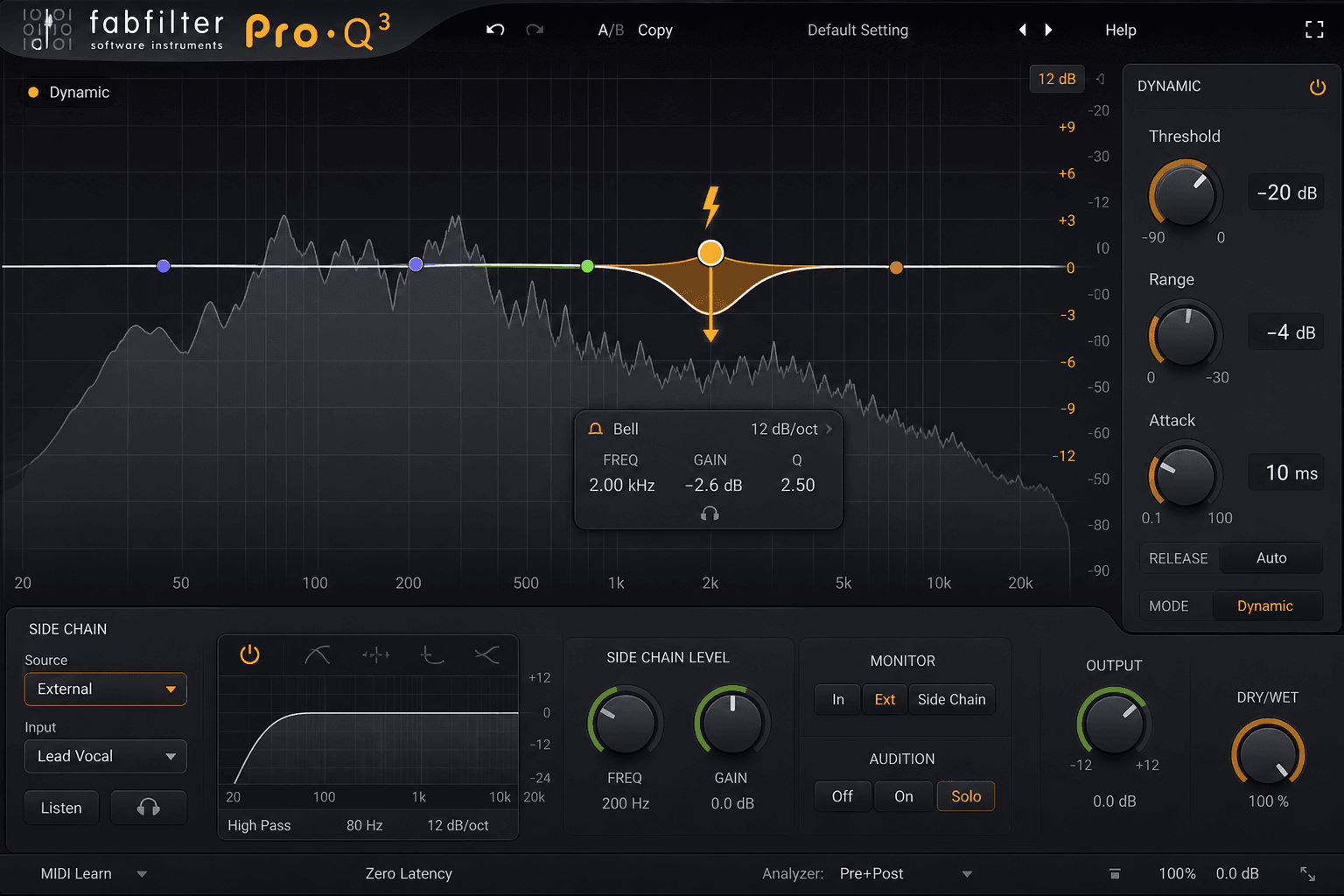Click the 2.00 kHz frequency value

coord(622,485)
